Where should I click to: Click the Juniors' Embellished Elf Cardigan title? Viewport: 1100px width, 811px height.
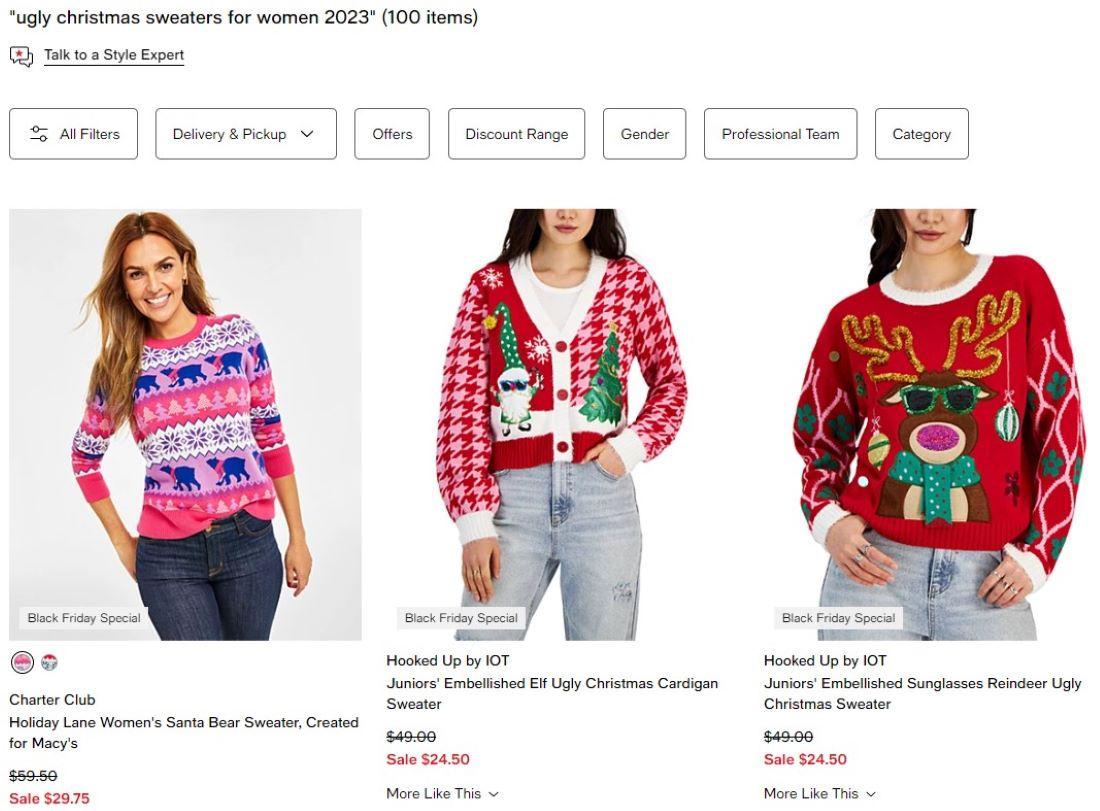552,694
